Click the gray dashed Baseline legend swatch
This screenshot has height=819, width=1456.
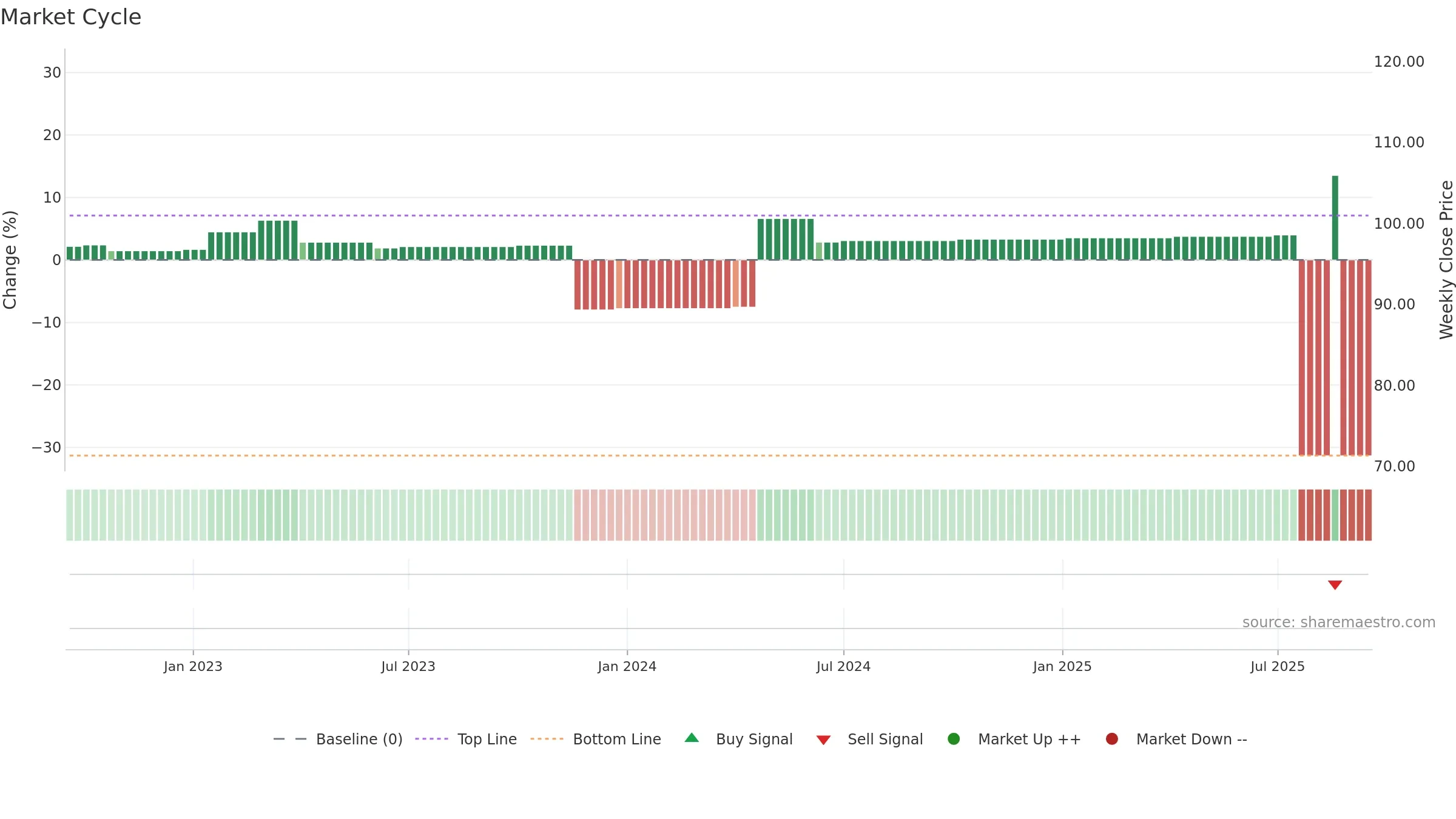(x=290, y=739)
